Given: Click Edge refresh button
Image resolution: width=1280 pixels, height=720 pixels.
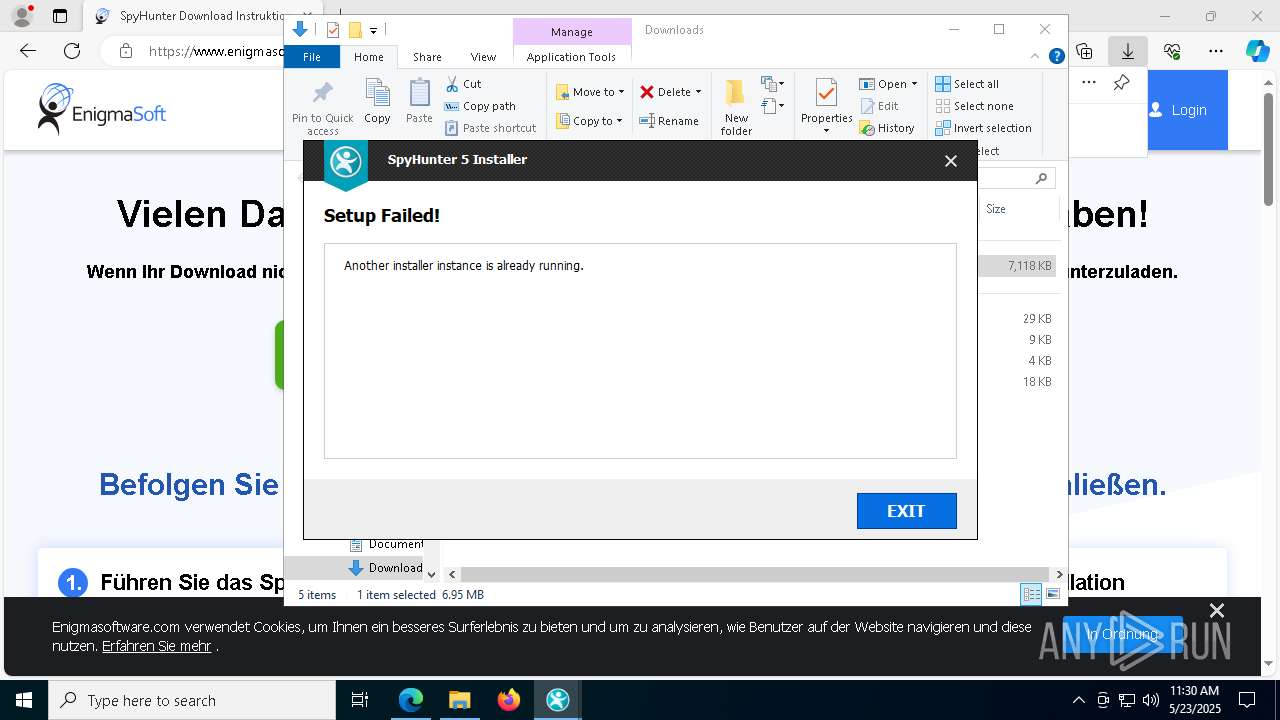Looking at the screenshot, I should [x=72, y=51].
